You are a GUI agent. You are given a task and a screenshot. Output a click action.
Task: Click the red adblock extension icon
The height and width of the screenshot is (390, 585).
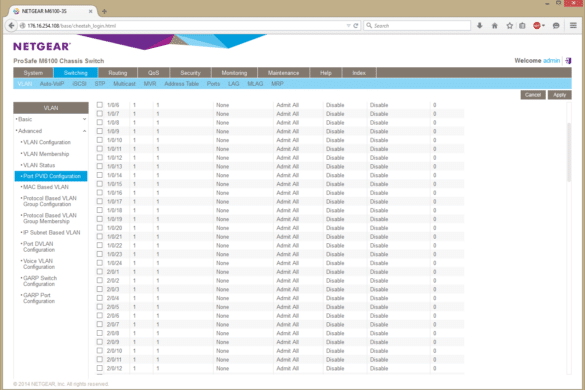click(537, 25)
